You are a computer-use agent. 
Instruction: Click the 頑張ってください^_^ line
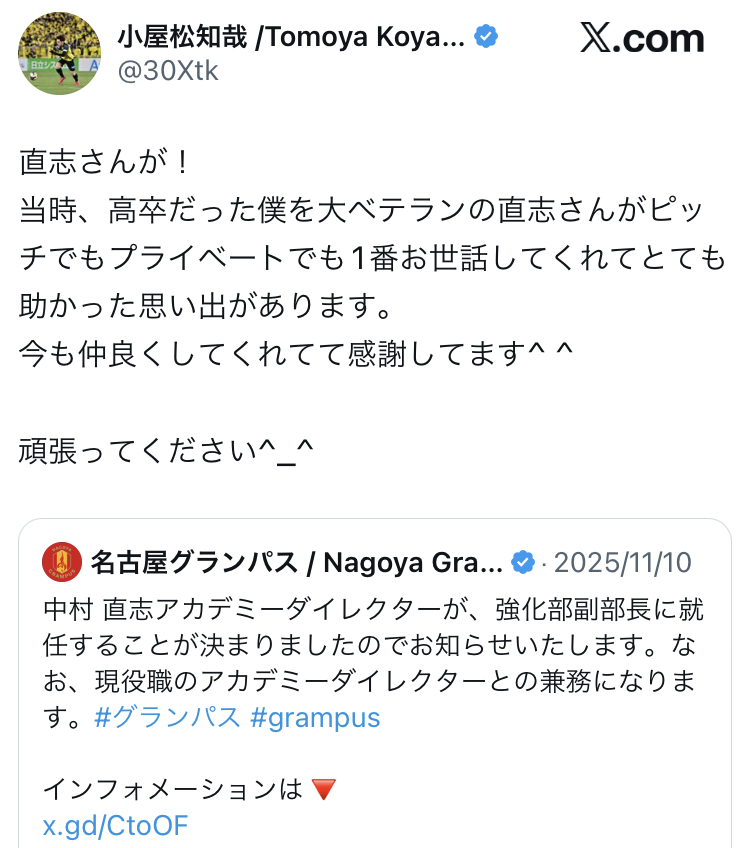[168, 452]
